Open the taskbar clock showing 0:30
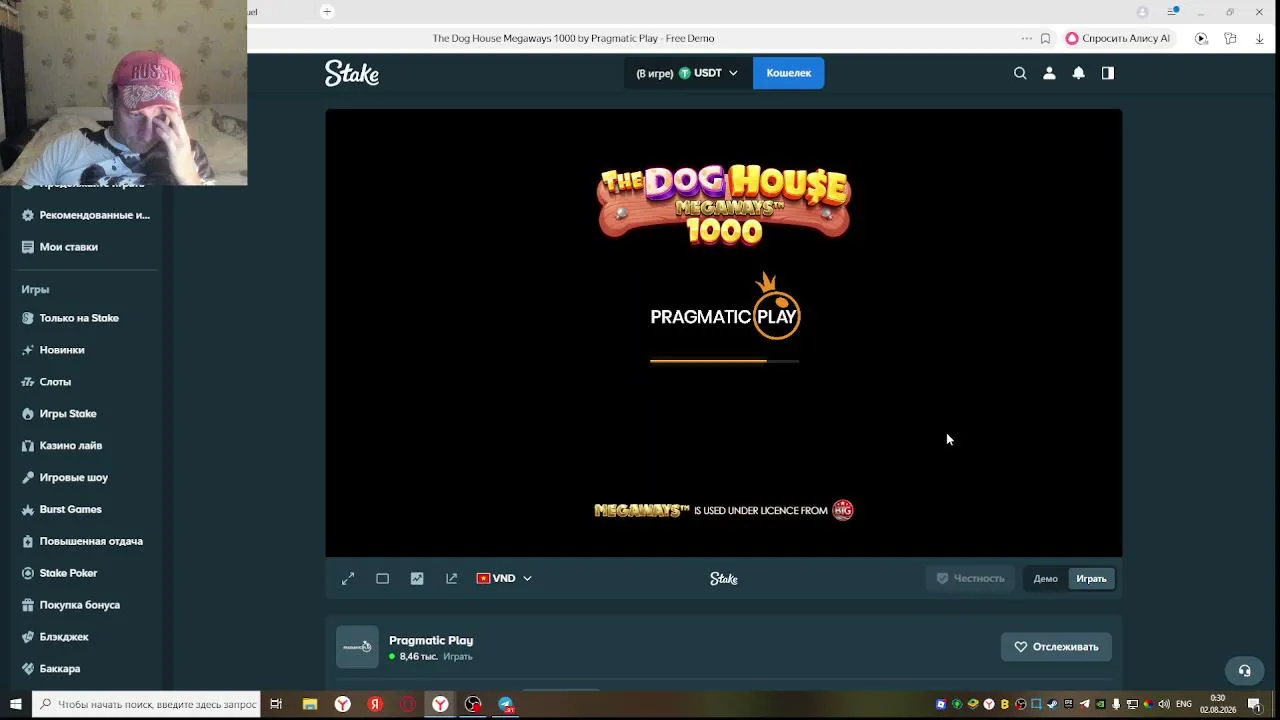Viewport: 1280px width, 720px height. 1217,704
